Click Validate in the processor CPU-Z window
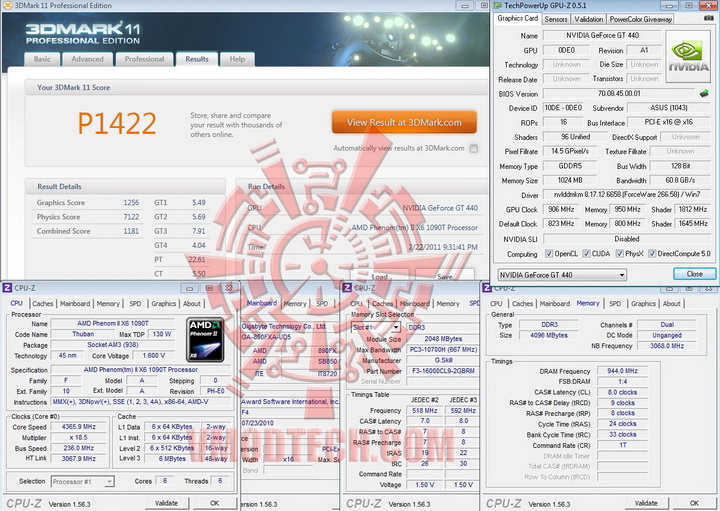The width and height of the screenshot is (720, 511). 166,503
